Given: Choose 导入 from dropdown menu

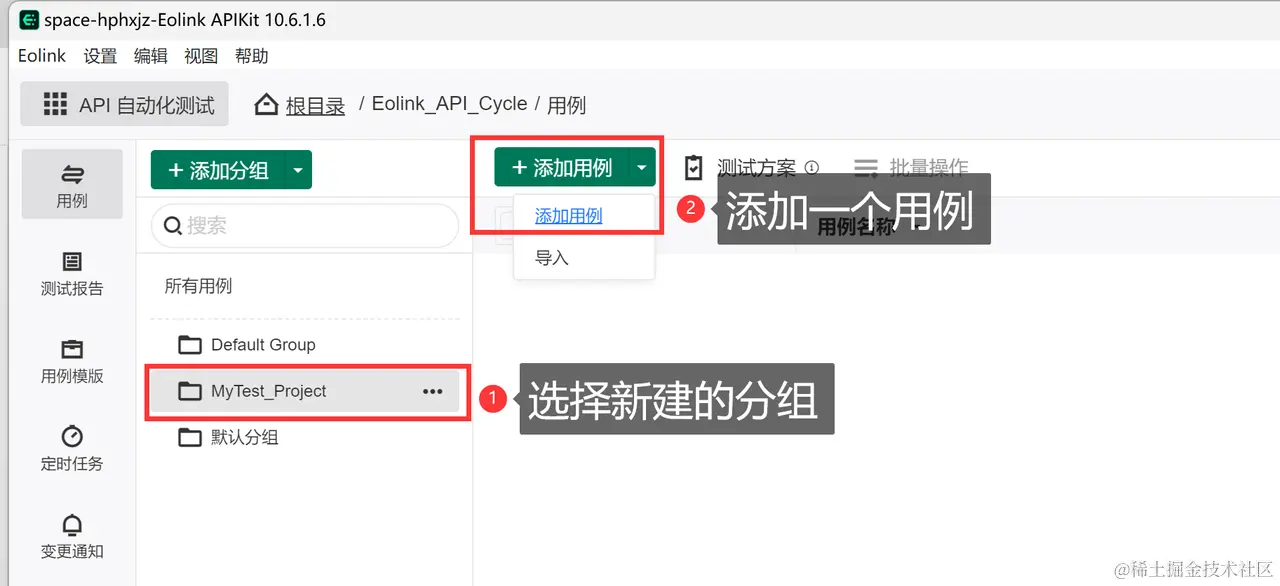Looking at the screenshot, I should point(551,258).
